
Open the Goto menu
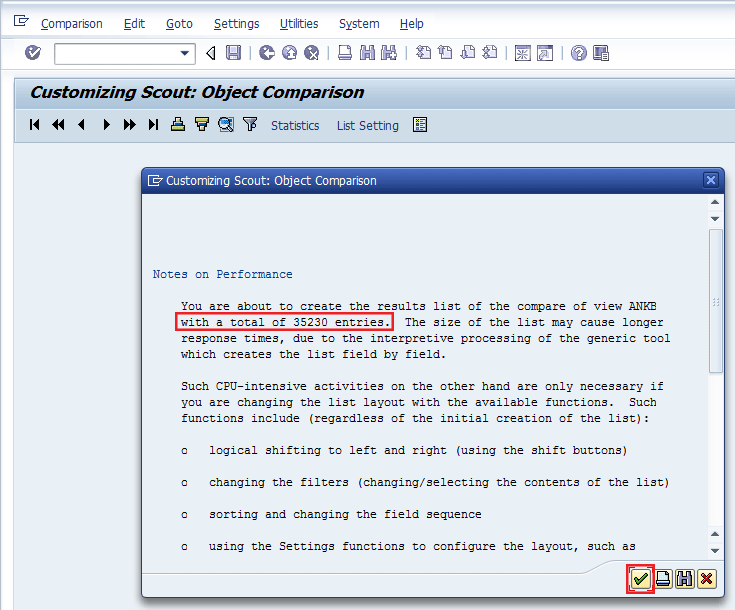[x=179, y=23]
